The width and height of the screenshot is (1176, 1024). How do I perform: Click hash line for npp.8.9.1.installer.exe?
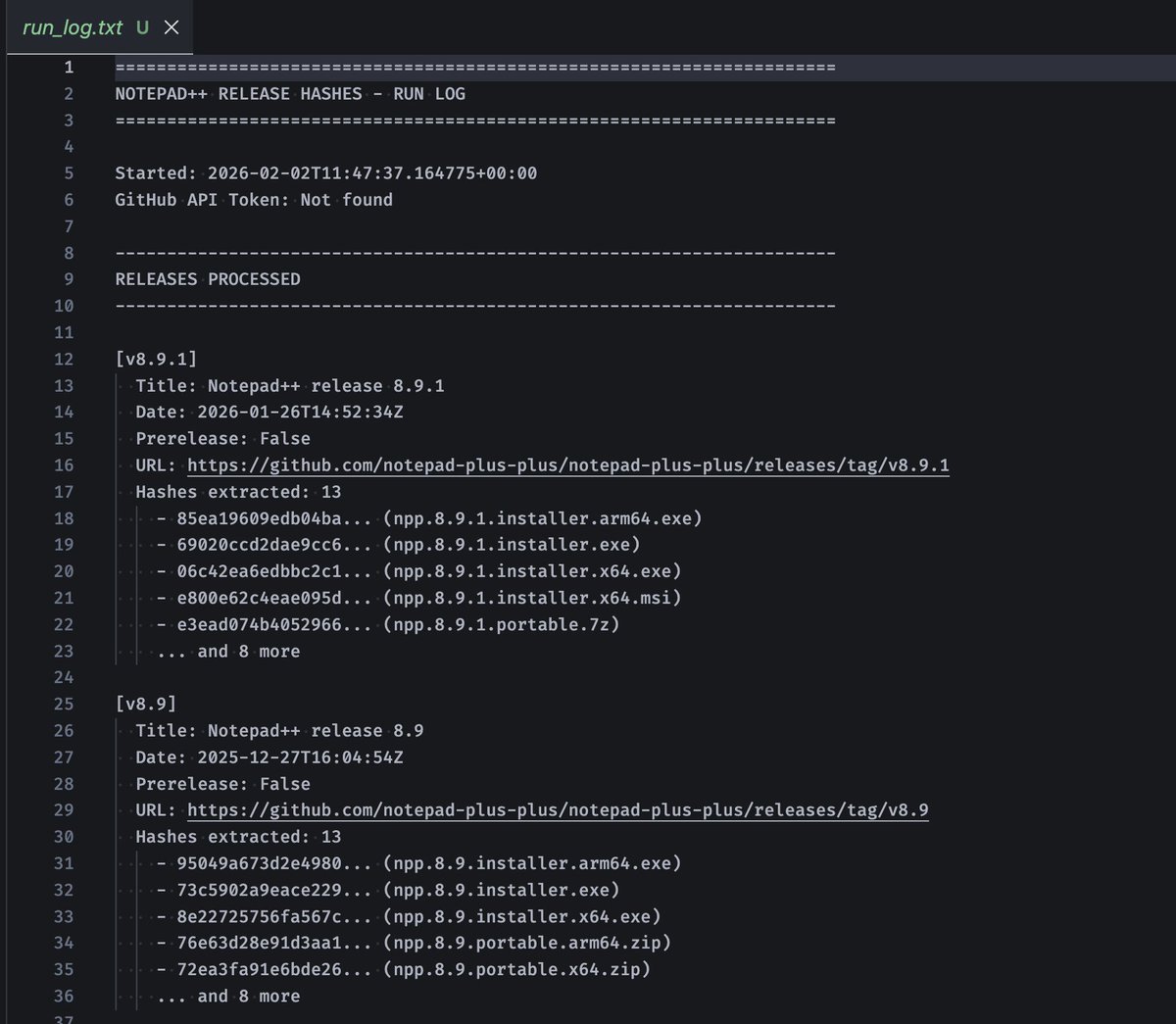(398, 545)
